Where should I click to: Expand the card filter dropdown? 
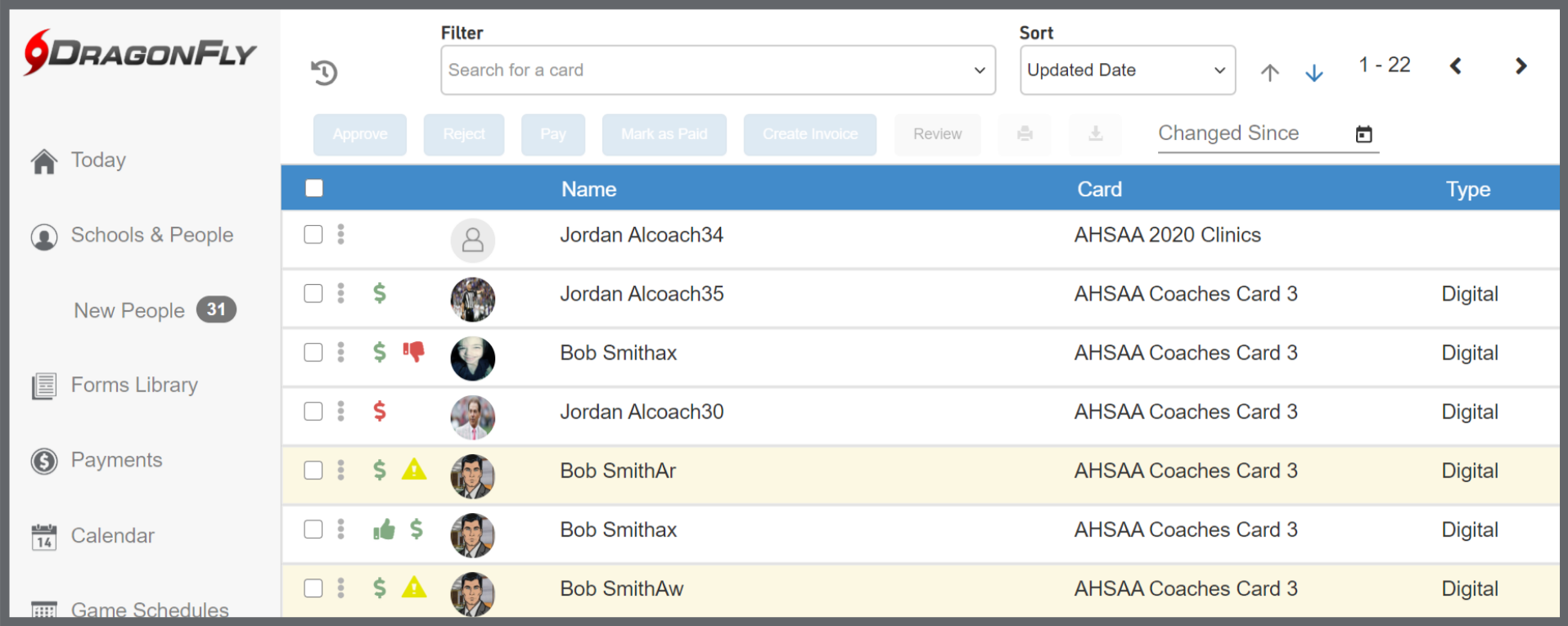click(x=979, y=70)
